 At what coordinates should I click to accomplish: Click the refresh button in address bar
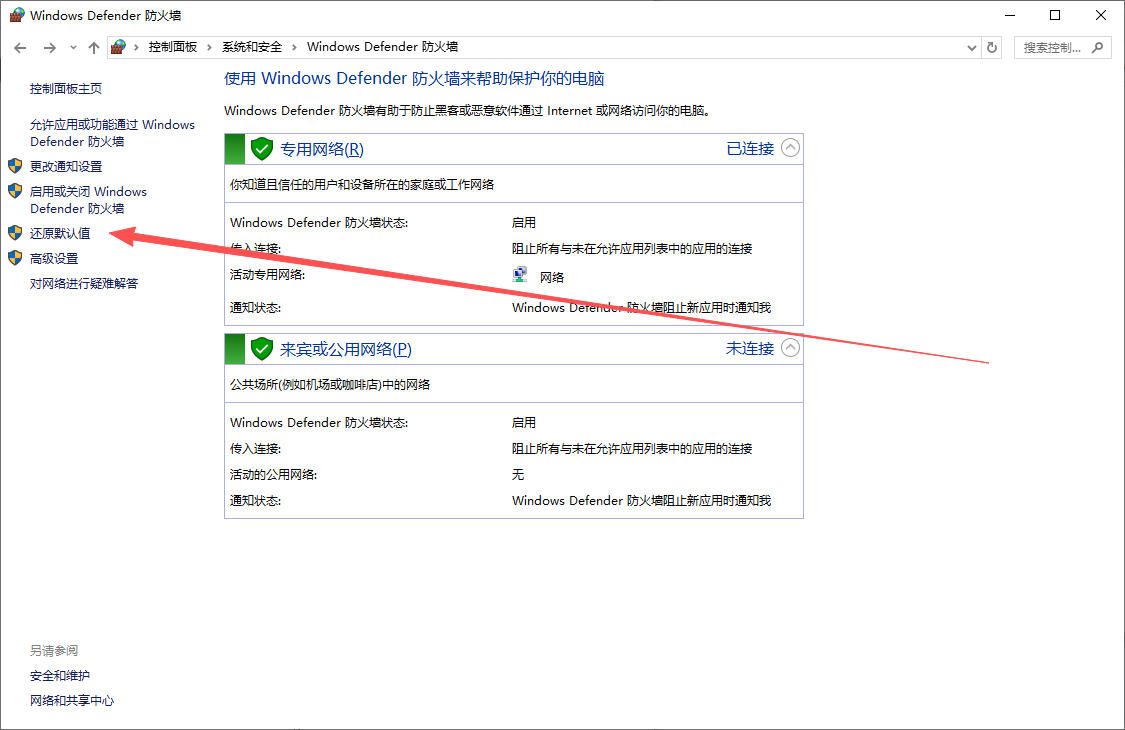992,47
